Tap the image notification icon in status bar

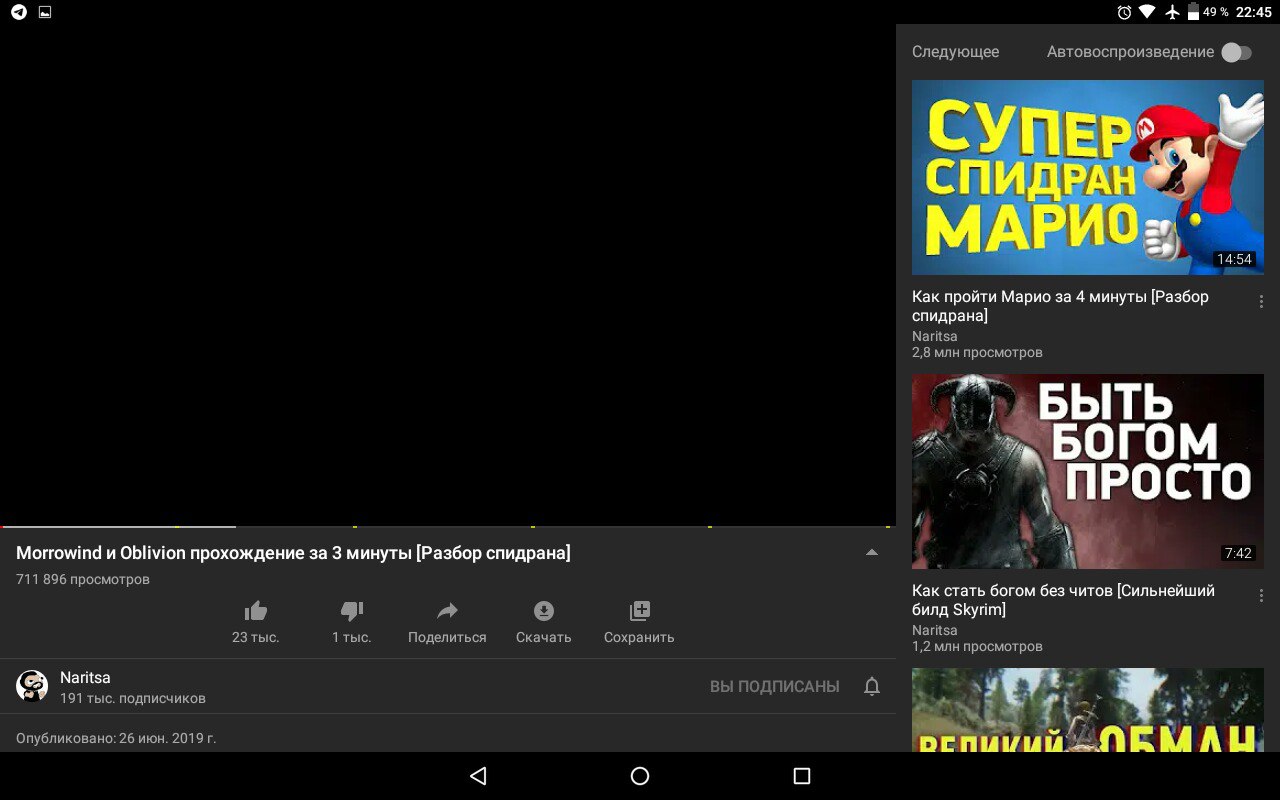[x=44, y=12]
